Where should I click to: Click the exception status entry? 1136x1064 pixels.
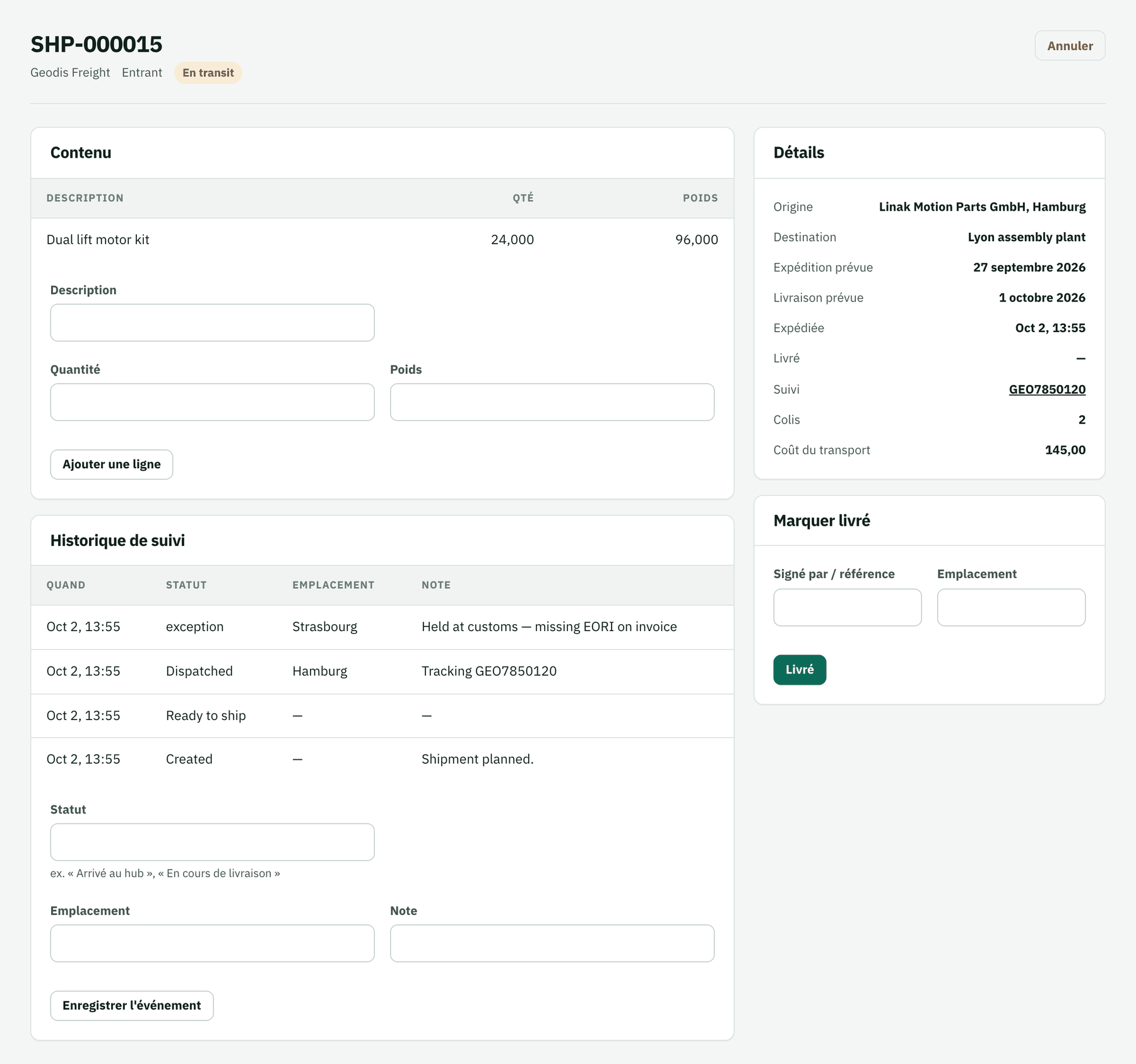[194, 627]
